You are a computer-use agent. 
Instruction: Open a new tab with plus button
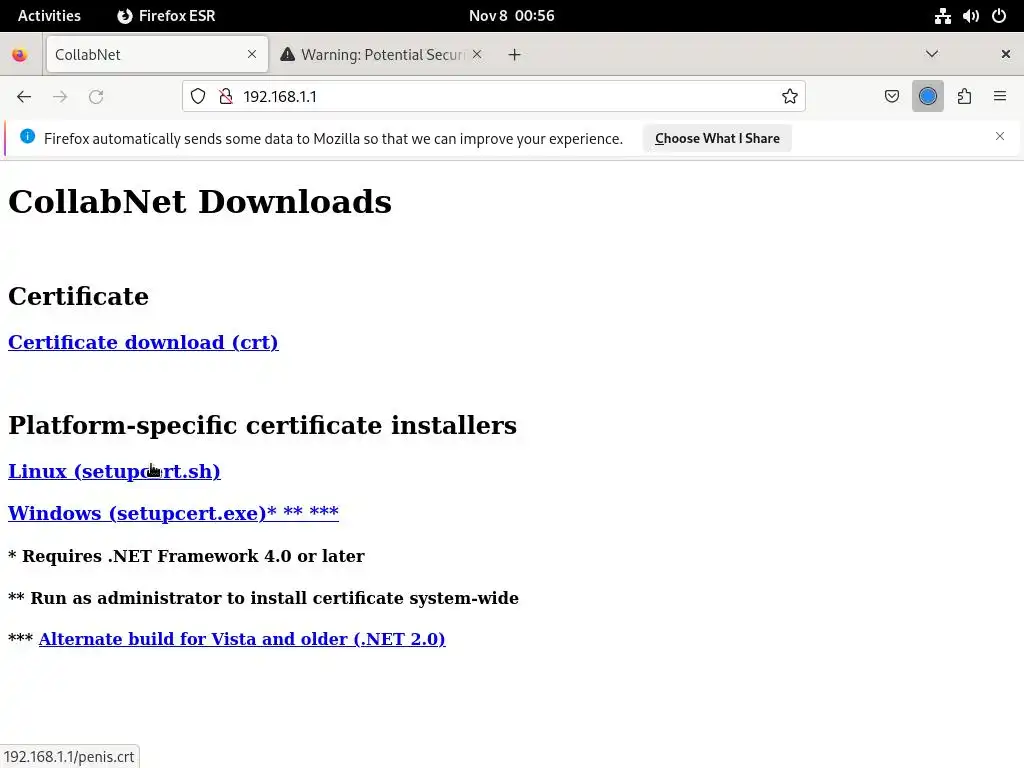pyautogui.click(x=515, y=55)
